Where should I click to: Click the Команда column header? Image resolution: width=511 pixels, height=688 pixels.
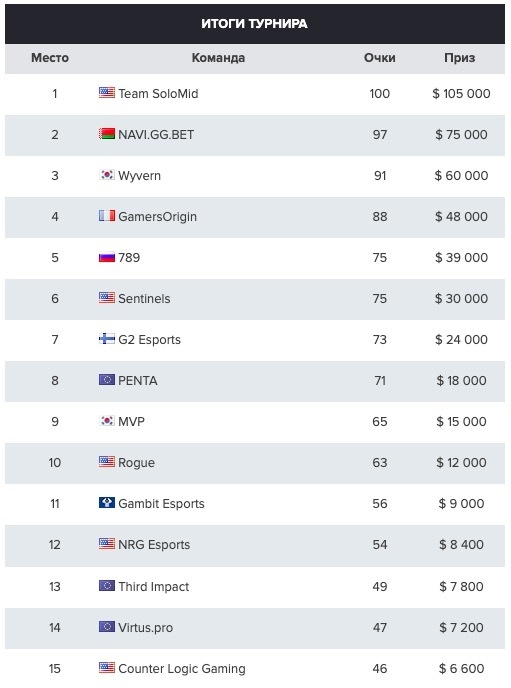coord(218,58)
